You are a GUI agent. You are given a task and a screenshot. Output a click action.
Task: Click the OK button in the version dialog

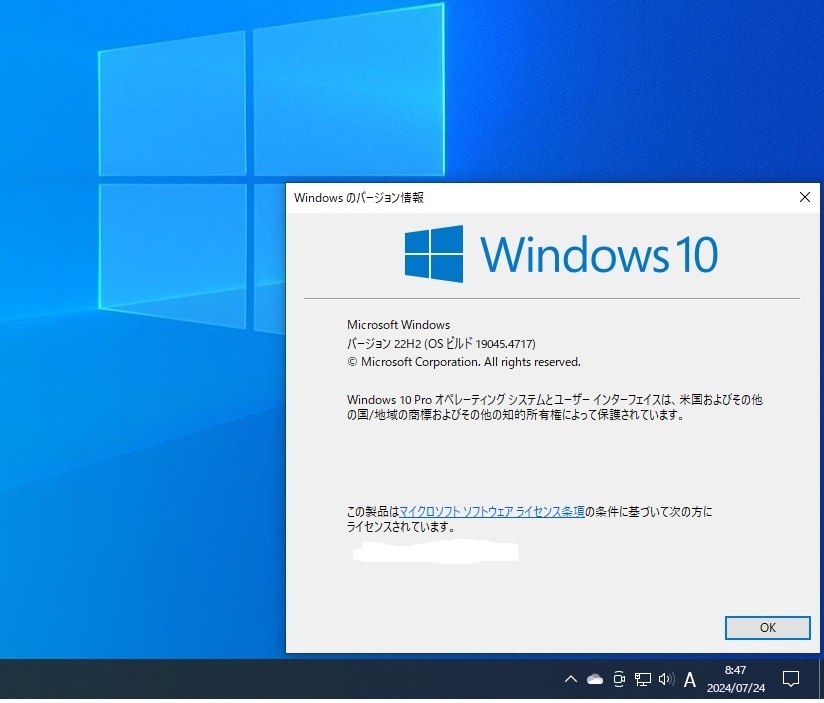click(767, 628)
